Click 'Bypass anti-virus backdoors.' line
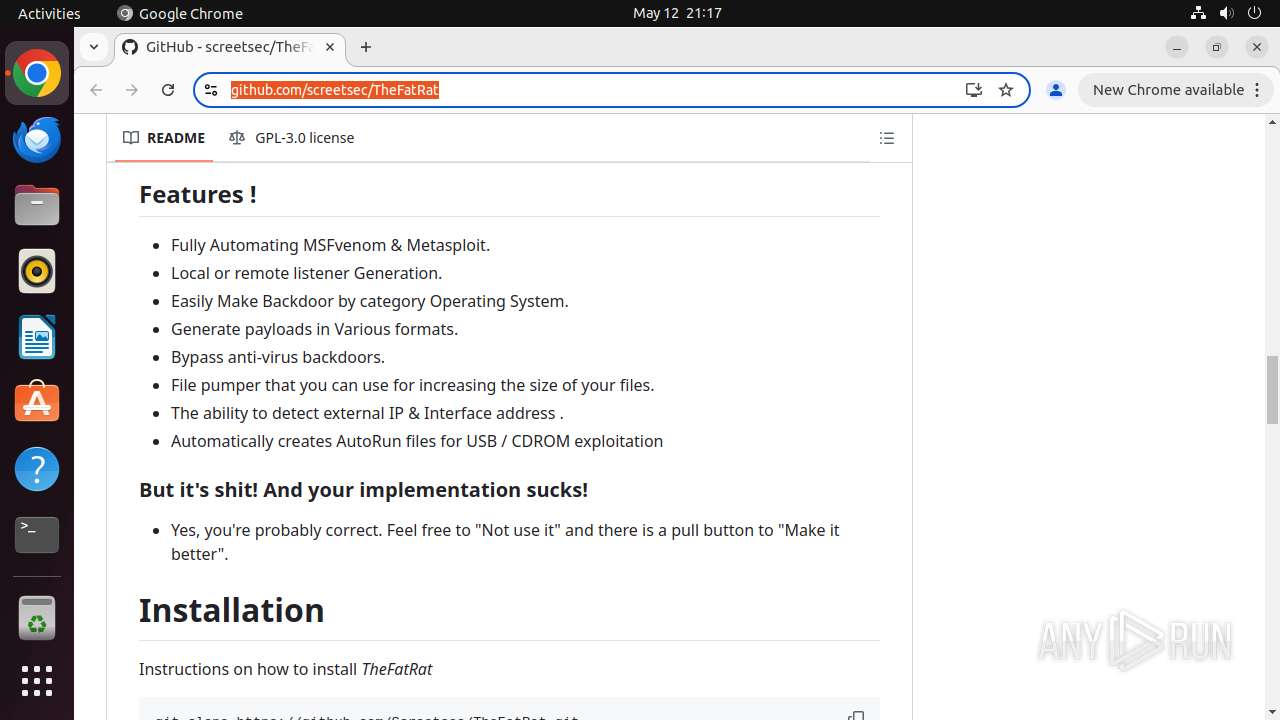This screenshot has width=1280, height=720. 277,357
